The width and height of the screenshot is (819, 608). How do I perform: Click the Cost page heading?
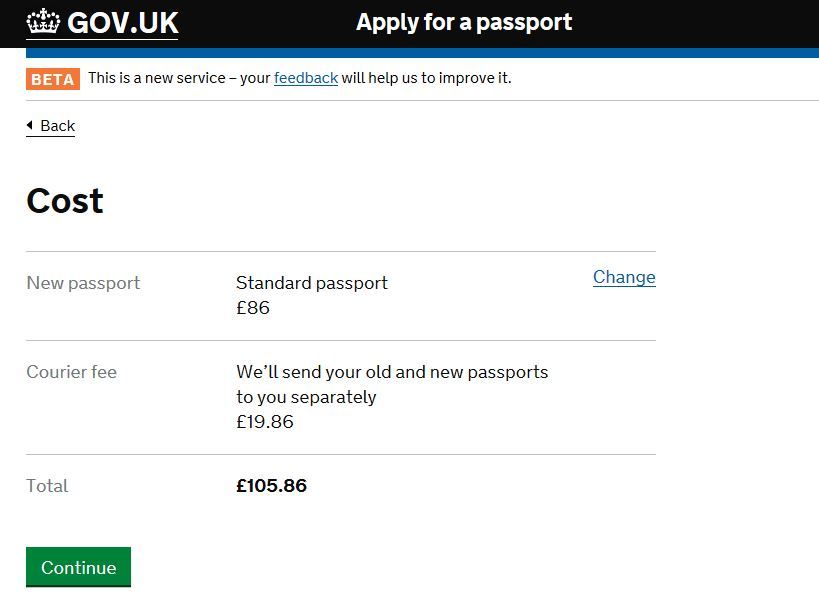tap(65, 201)
